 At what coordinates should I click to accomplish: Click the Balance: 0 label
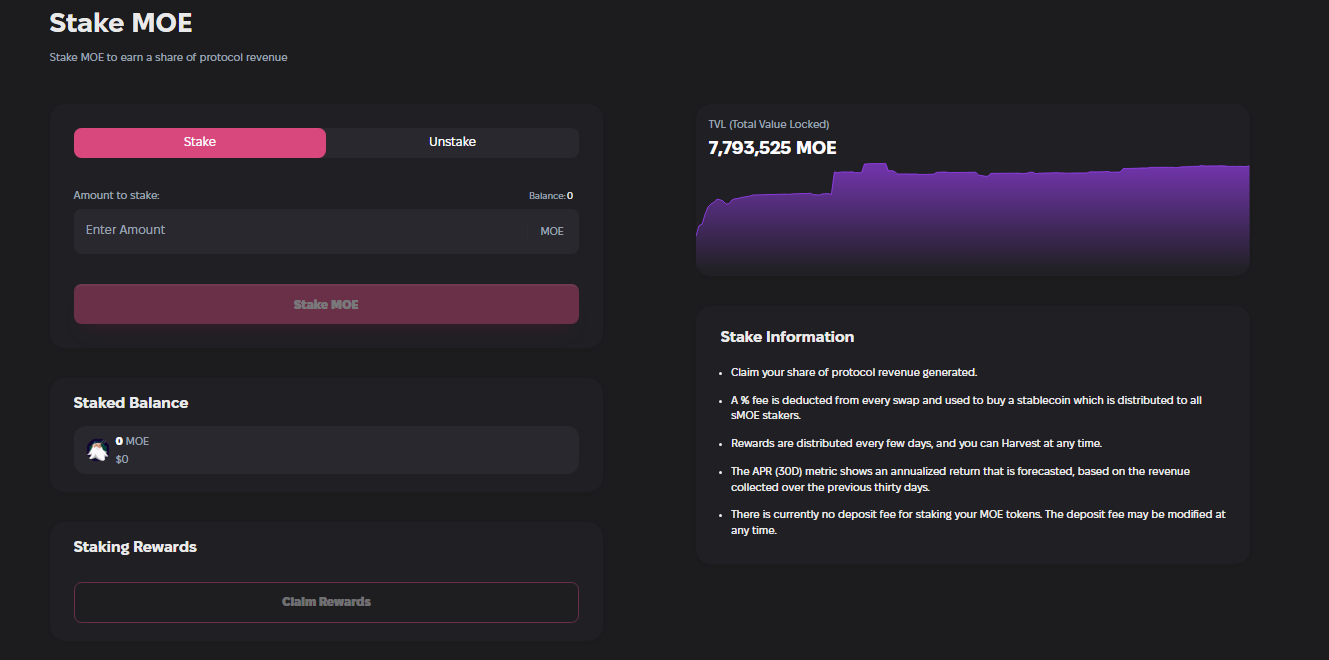[x=551, y=196]
